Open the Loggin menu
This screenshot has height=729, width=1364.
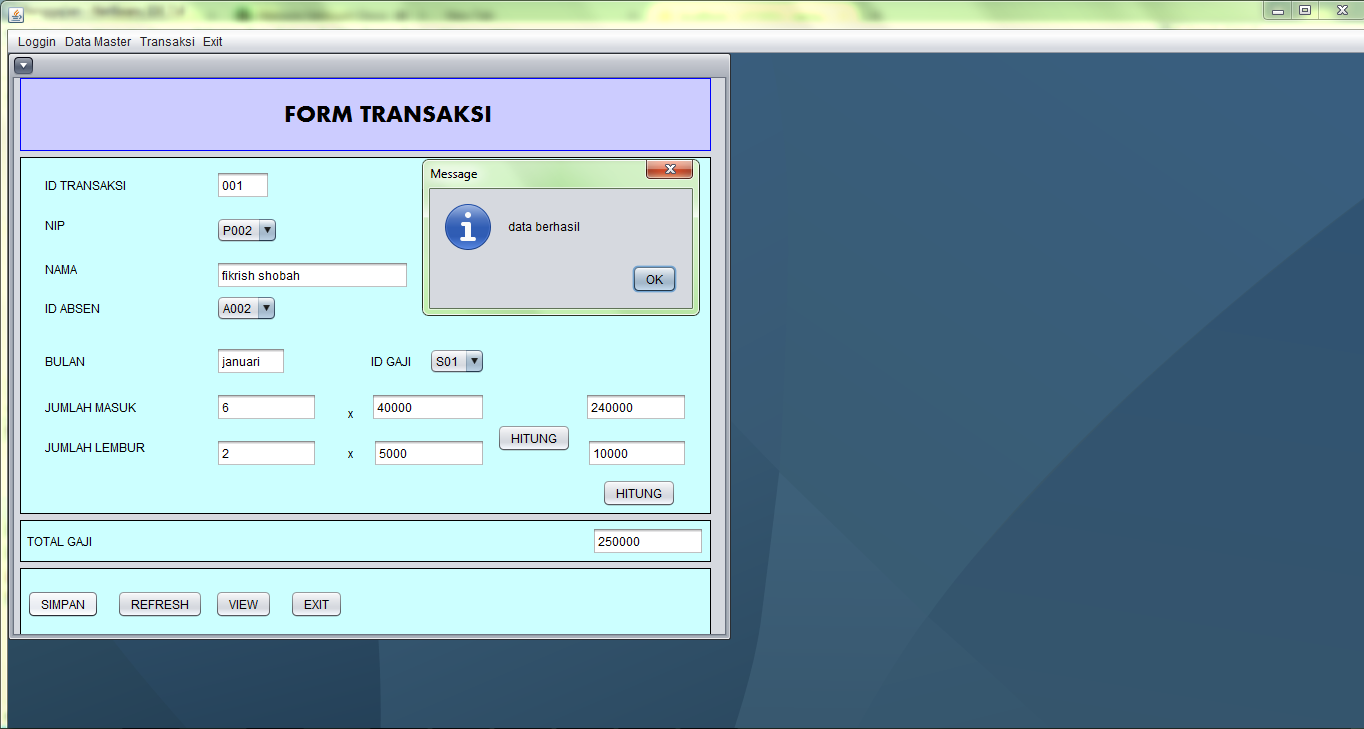click(x=36, y=42)
